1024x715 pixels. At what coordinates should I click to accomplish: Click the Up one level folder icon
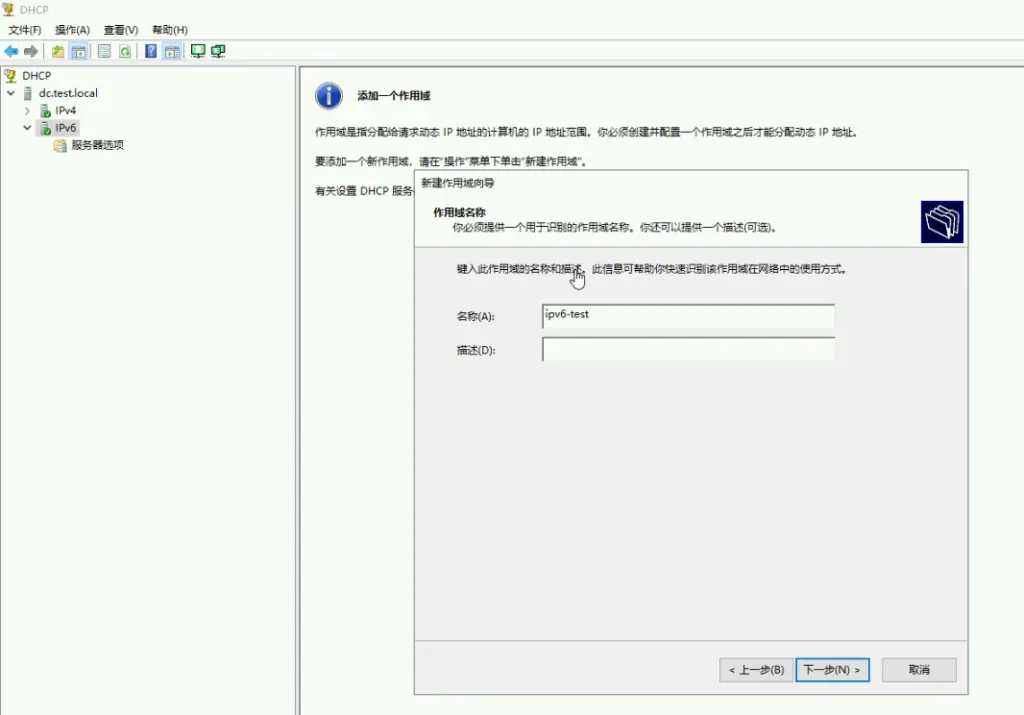58,51
